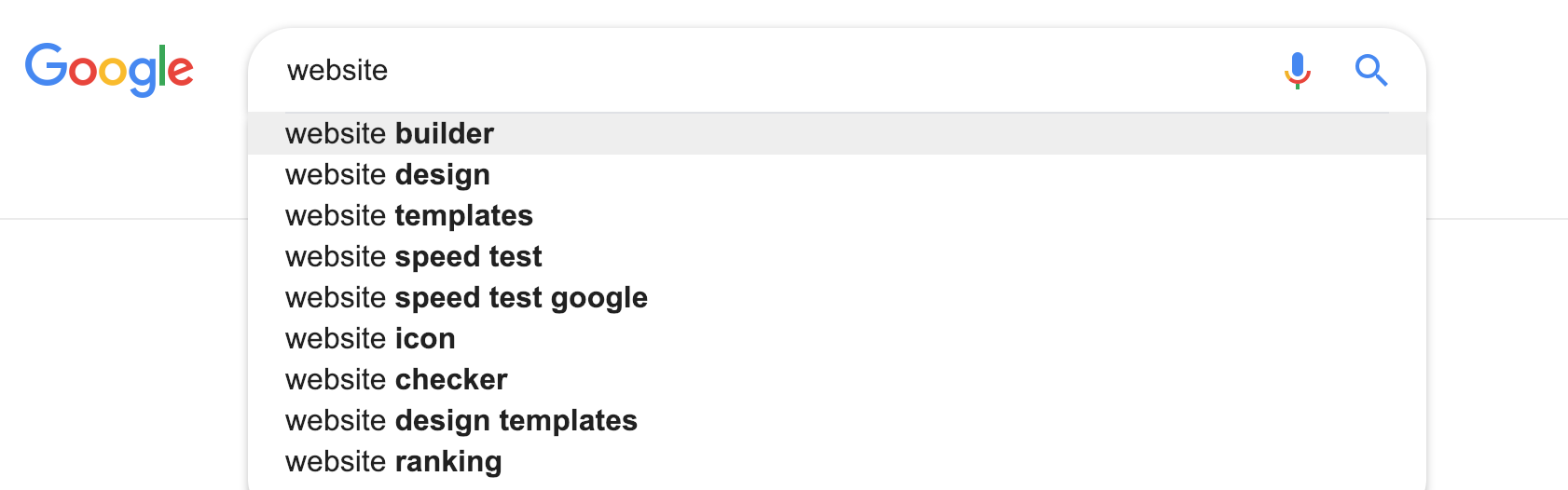The height and width of the screenshot is (490, 1568).
Task: Select the "website builder" suggestion
Action: pos(390,134)
